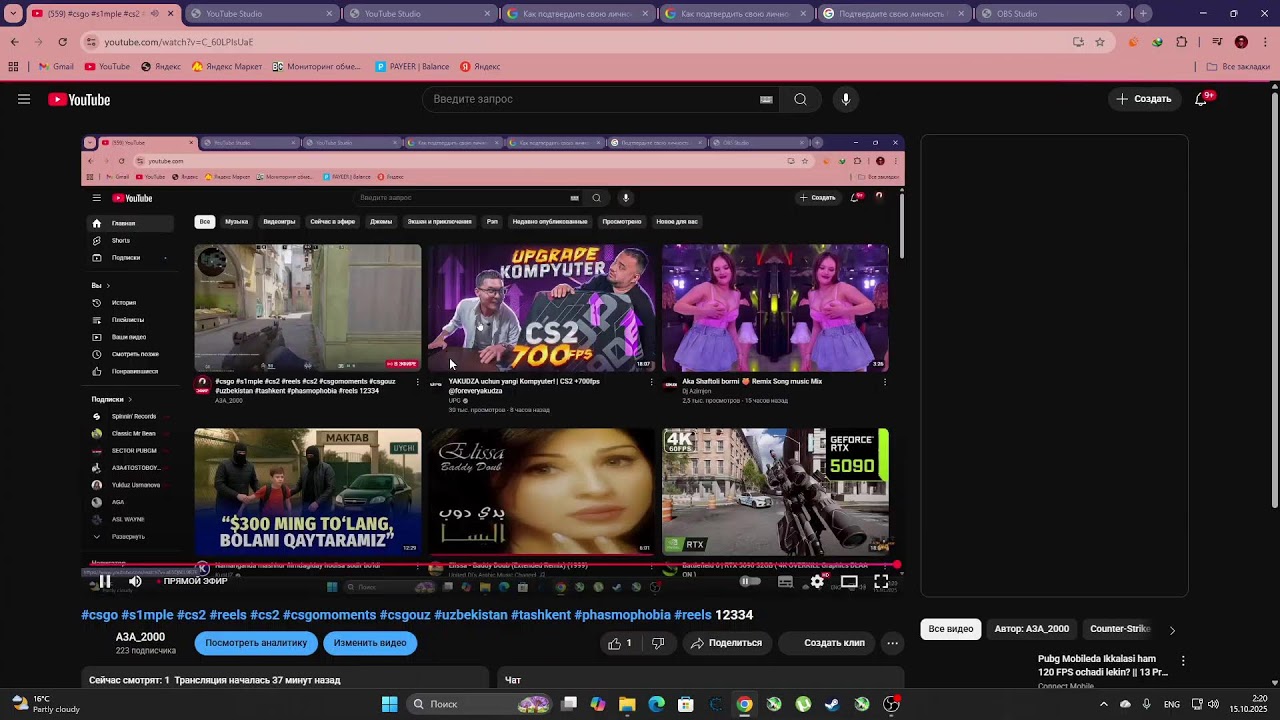This screenshot has width=1280, height=720.
Task: Go back with the browser back arrow
Action: click(x=14, y=42)
